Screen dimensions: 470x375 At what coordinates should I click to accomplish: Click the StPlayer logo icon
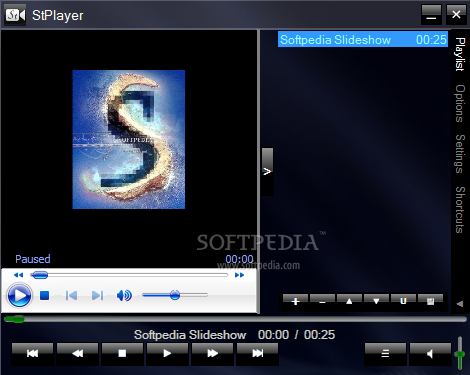point(15,15)
